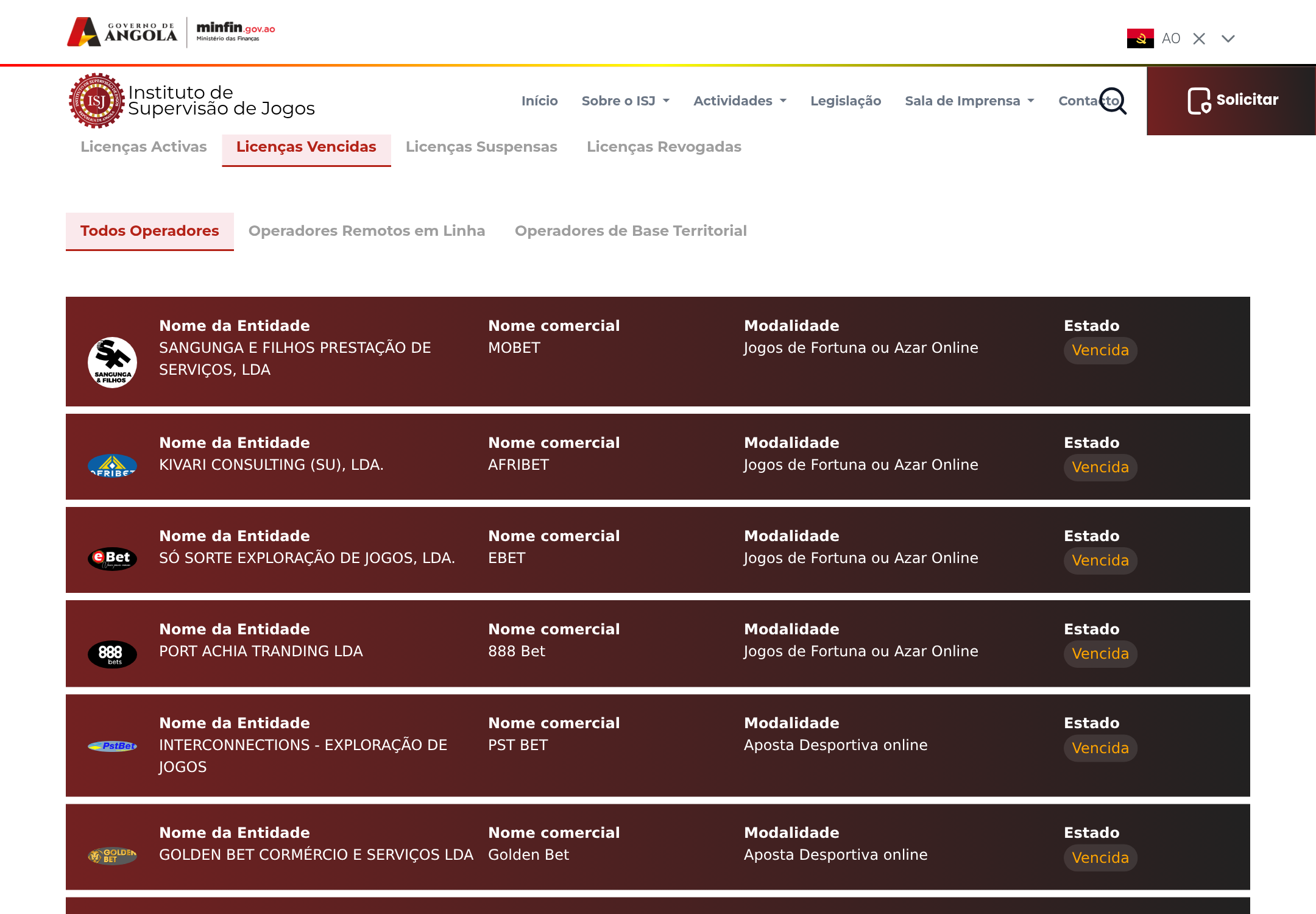Click the PstBet operator logo

click(113, 746)
